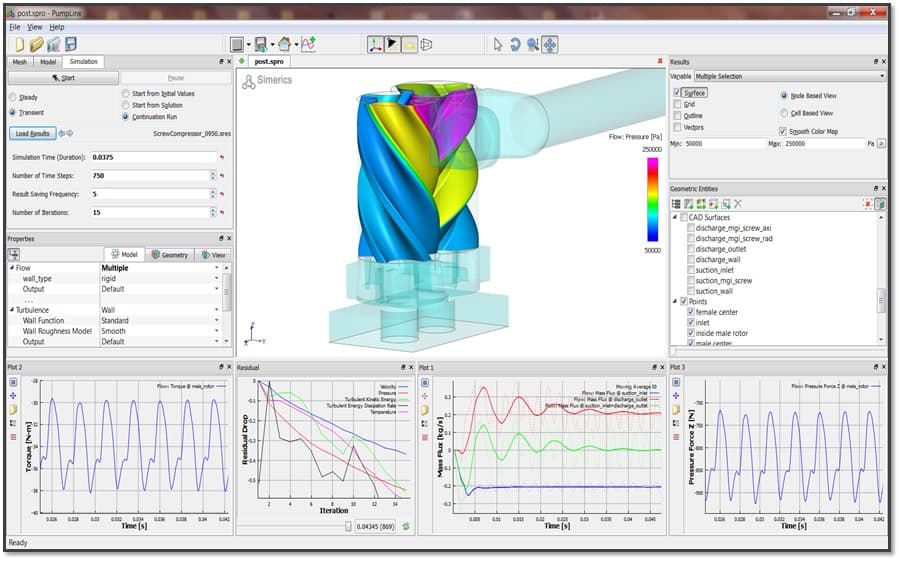The width and height of the screenshot is (900, 561).
Task: Check the discharge_outlet surface checkbox
Action: click(691, 249)
